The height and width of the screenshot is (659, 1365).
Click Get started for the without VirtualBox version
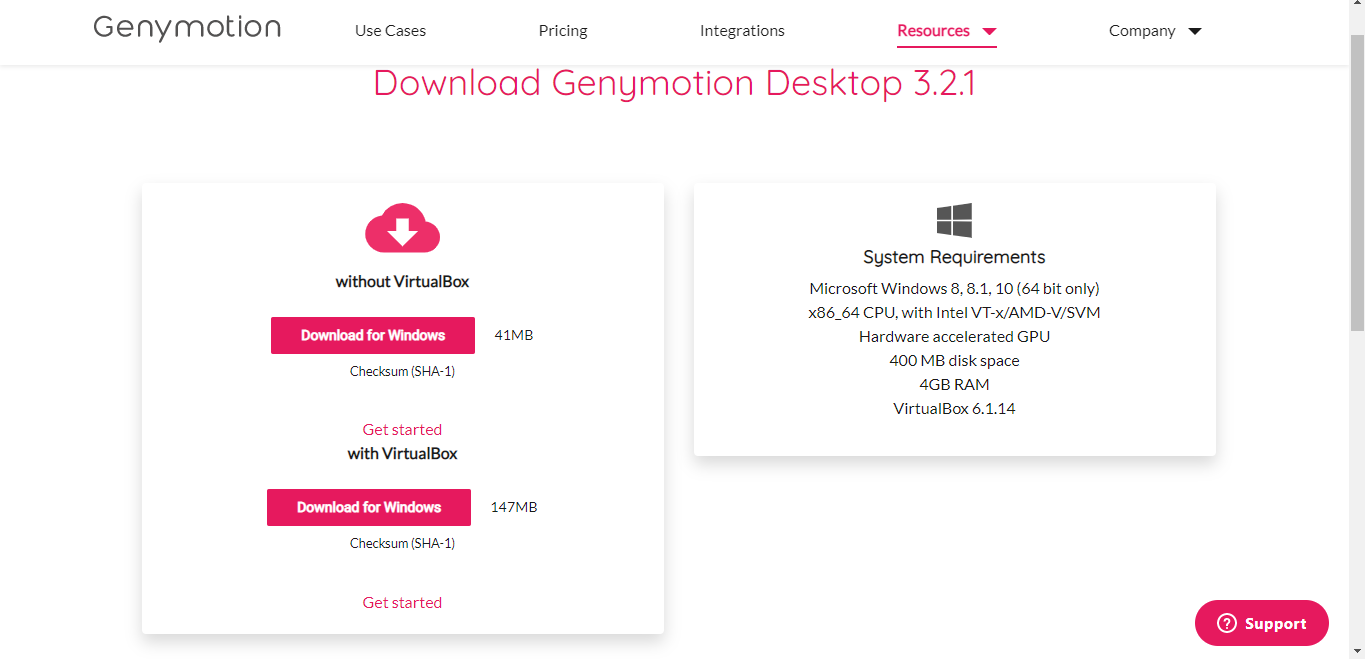(x=402, y=429)
